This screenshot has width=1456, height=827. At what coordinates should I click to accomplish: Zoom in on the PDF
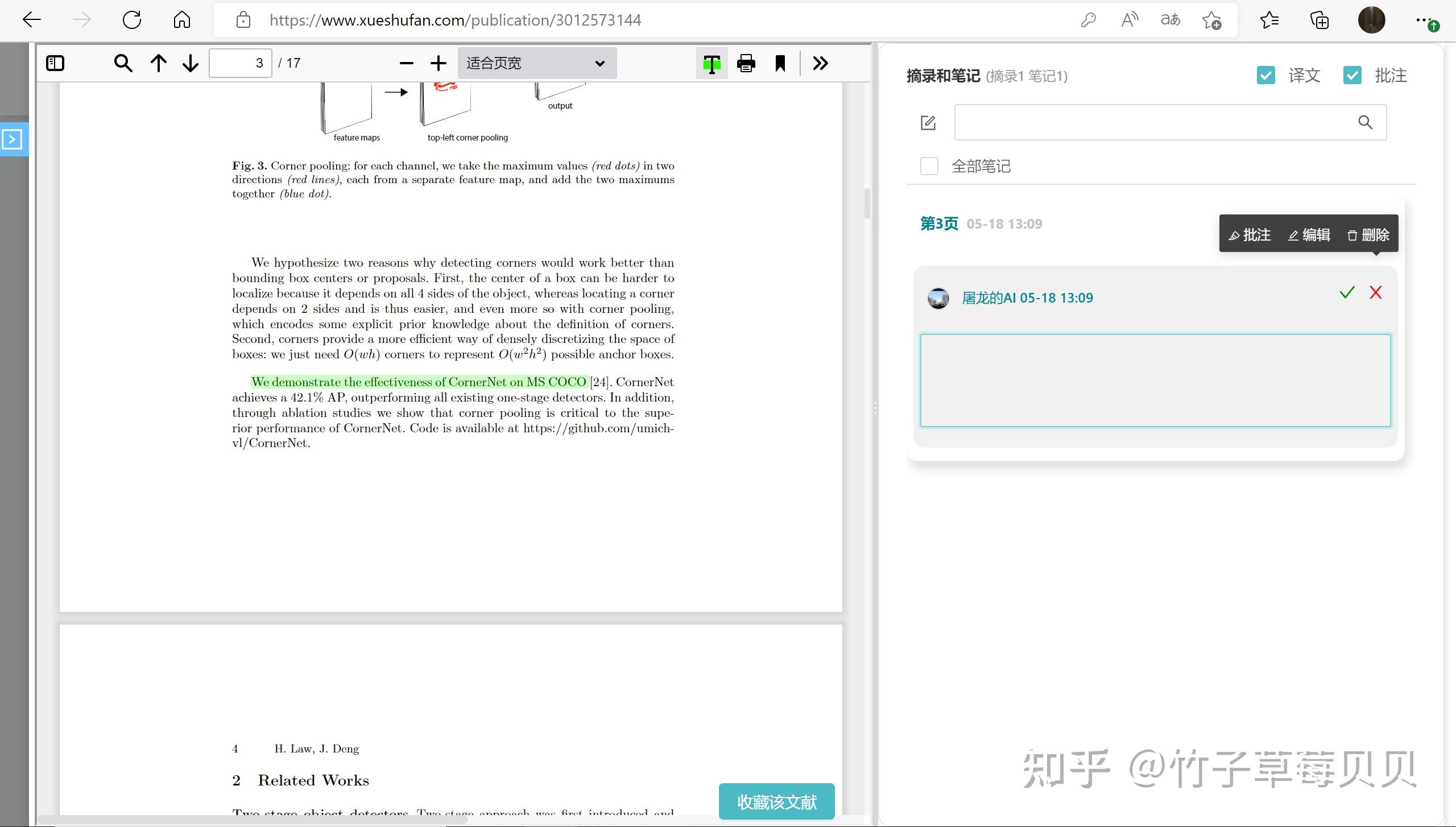(x=437, y=63)
